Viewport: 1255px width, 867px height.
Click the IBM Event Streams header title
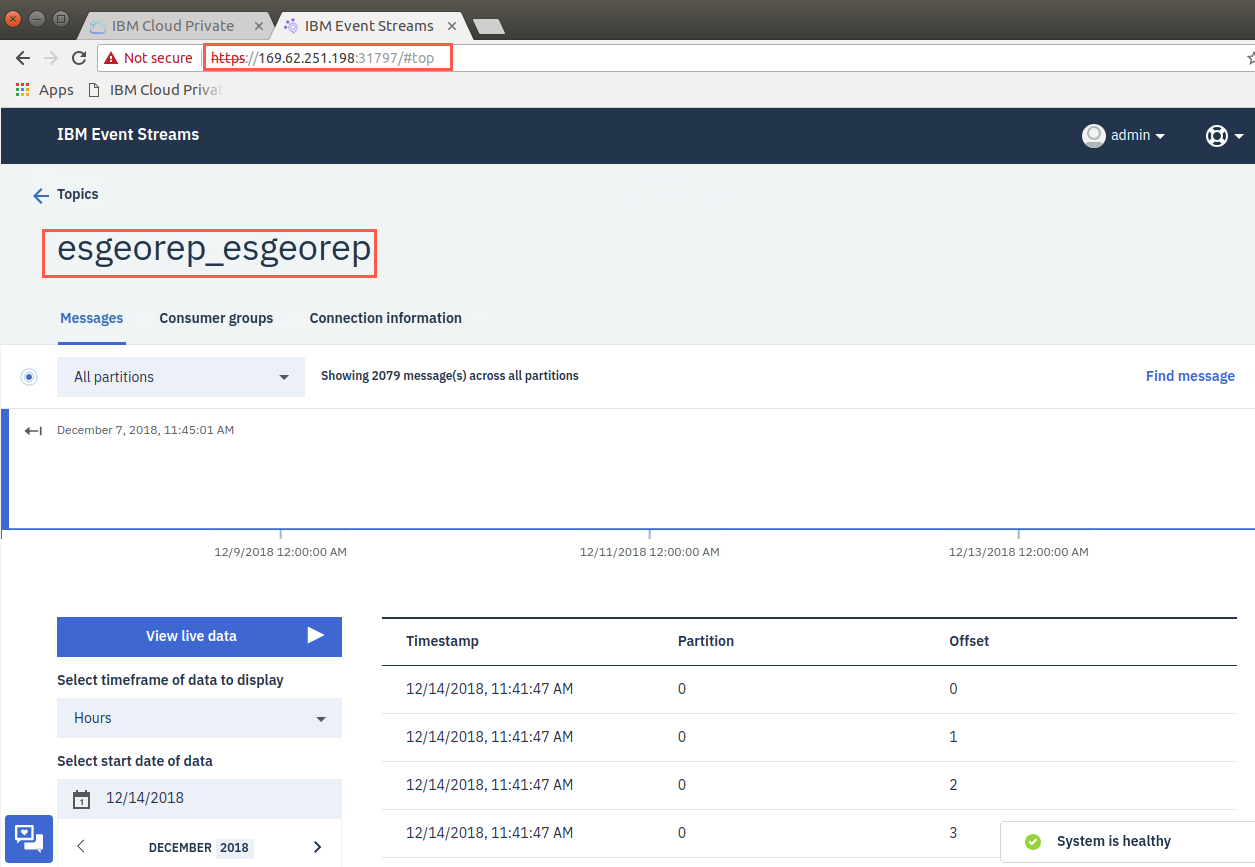(128, 134)
